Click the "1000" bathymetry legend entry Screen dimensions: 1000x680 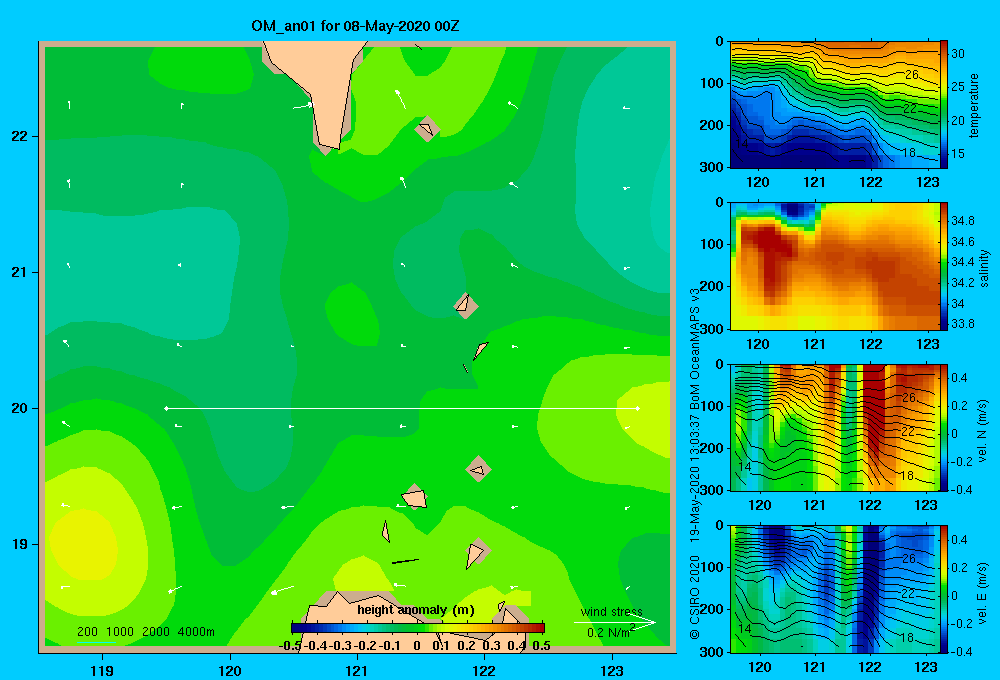coord(120,632)
